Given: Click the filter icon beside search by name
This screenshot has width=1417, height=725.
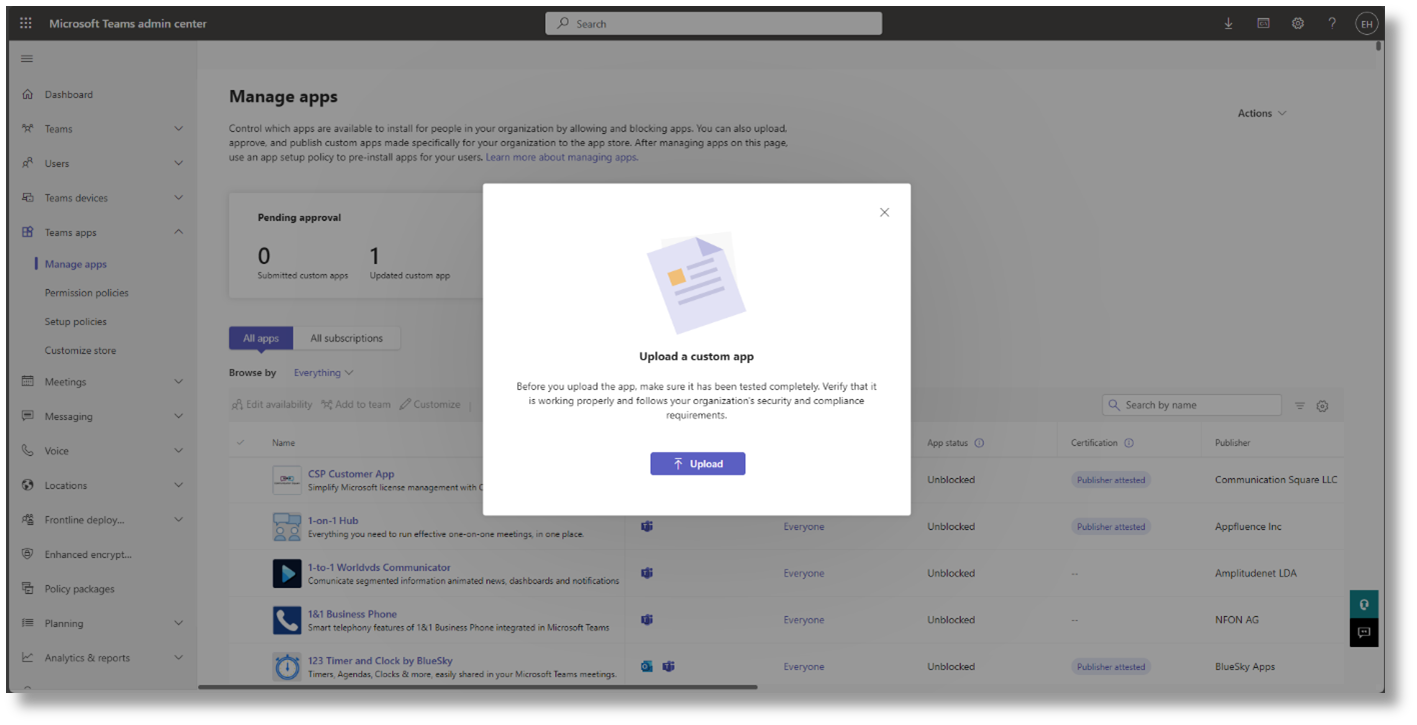Looking at the screenshot, I should 1300,406.
